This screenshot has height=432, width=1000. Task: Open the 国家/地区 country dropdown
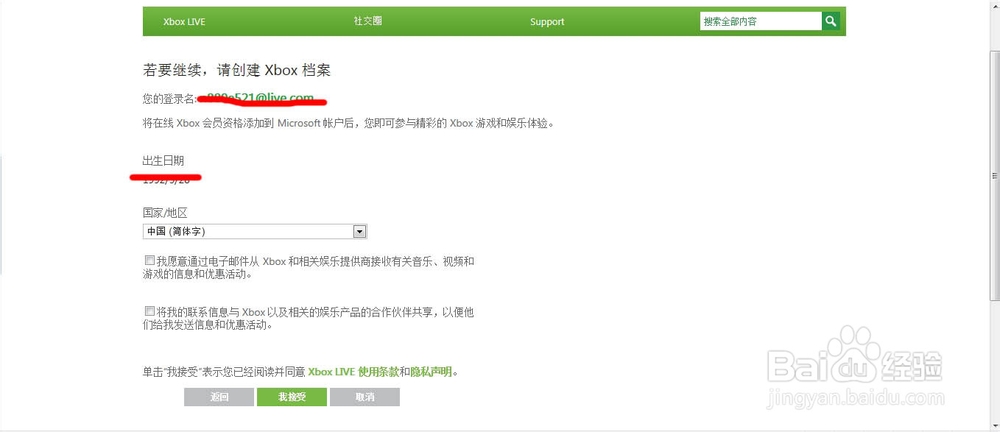pos(255,231)
